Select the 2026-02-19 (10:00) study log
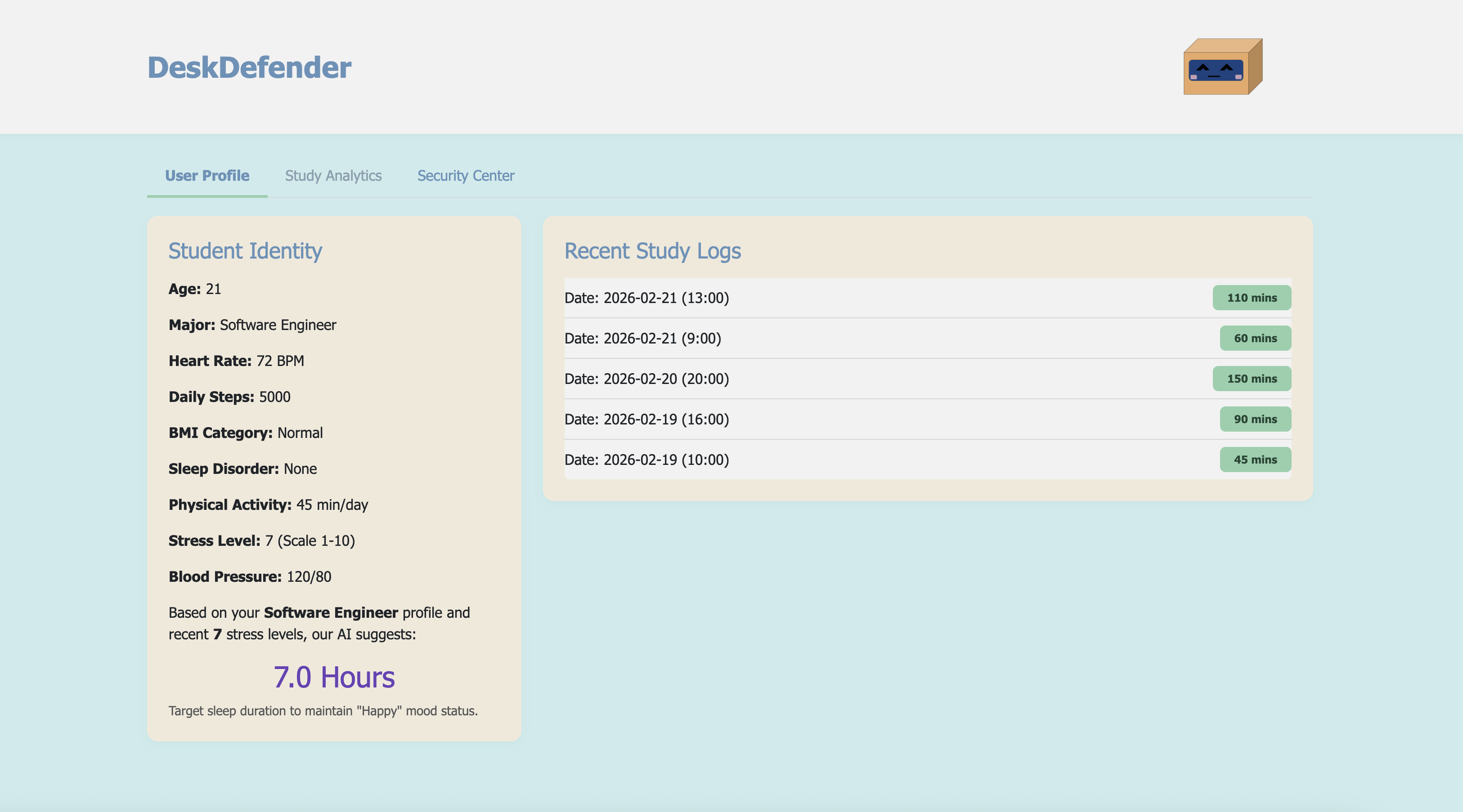Screen dimensions: 1463x812 pos(646,460)
